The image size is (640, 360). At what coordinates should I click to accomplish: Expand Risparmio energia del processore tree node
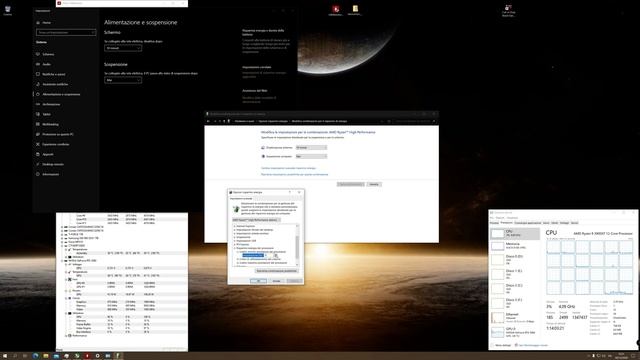tap(235, 248)
